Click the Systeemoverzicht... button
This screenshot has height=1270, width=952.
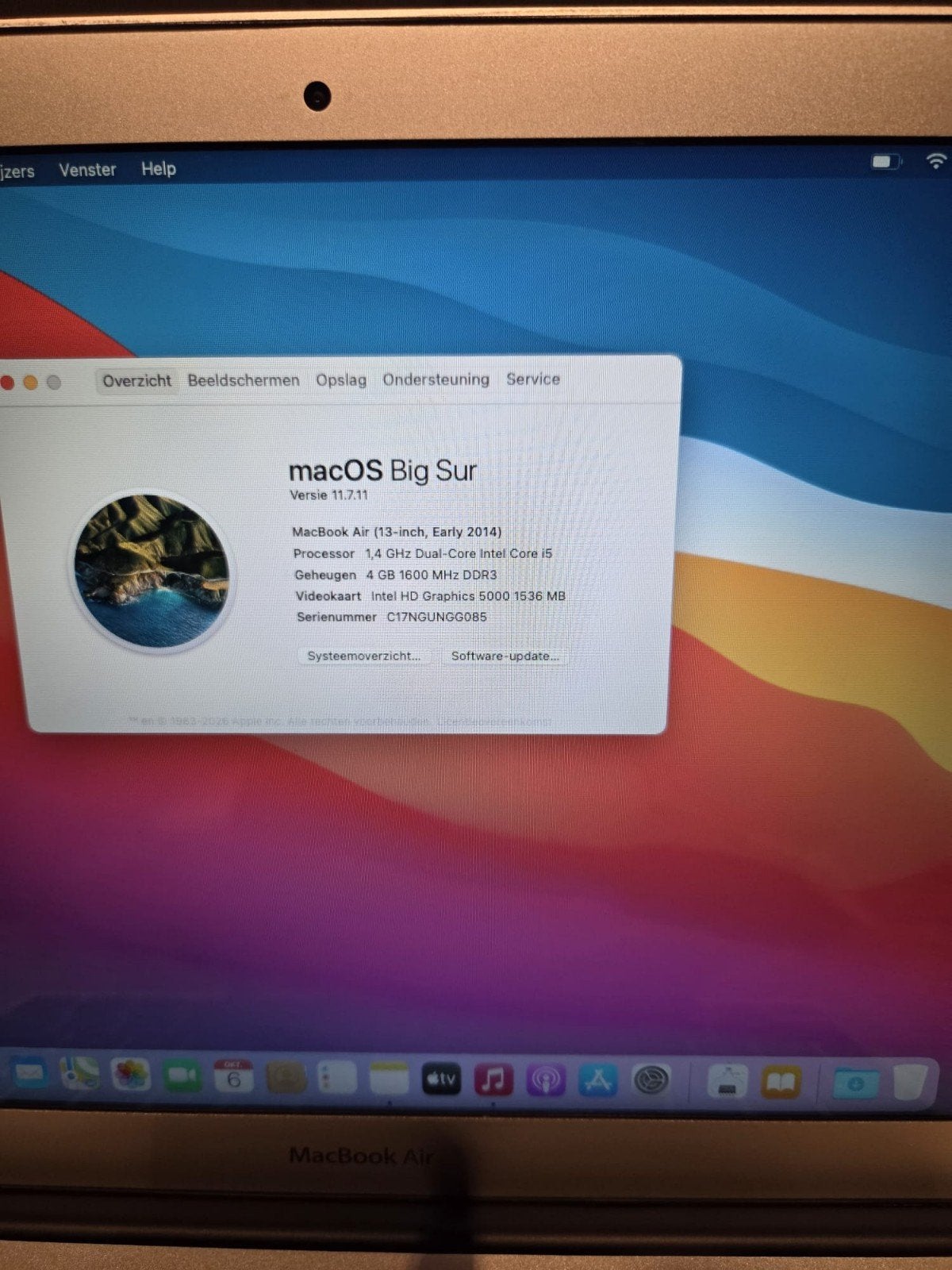tap(364, 656)
